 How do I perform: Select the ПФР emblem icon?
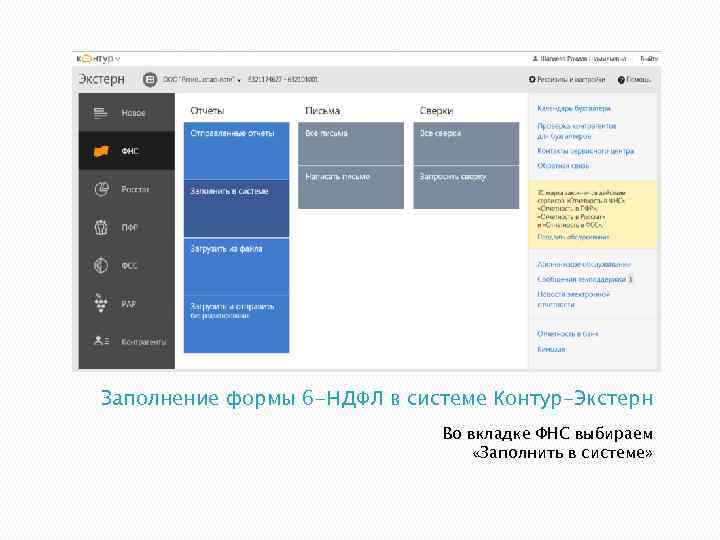click(x=101, y=227)
